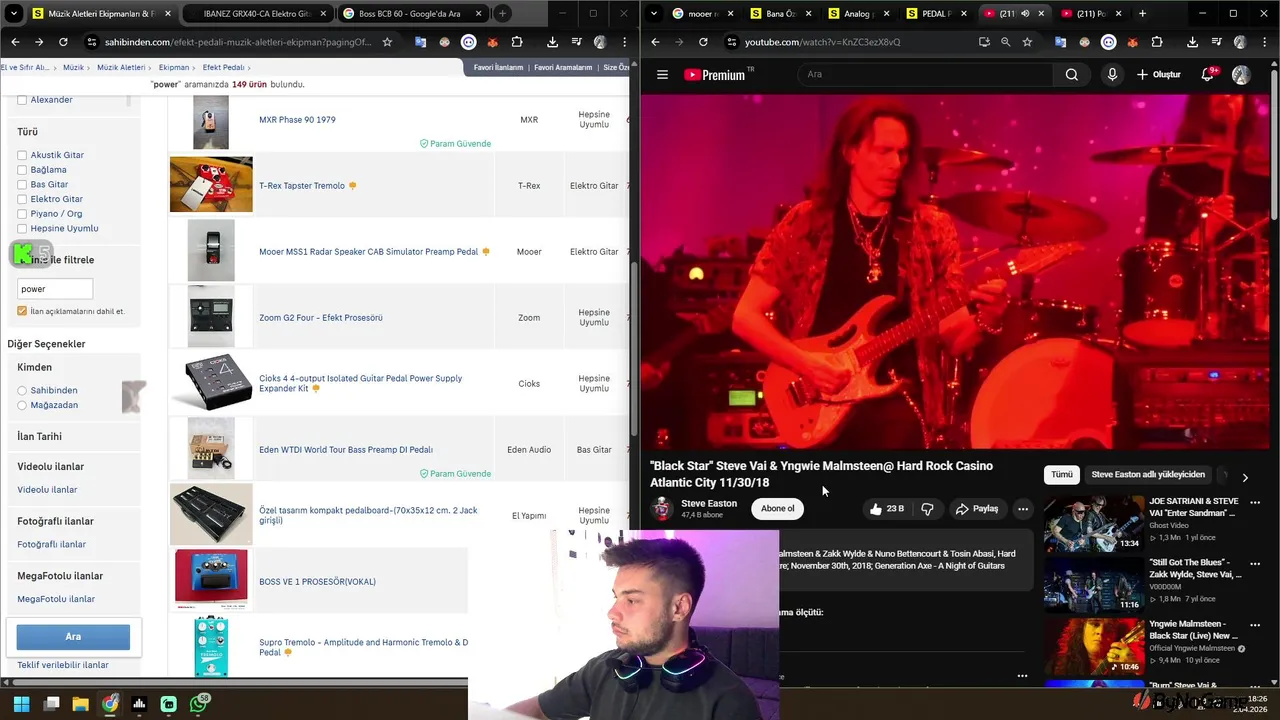
Task: Click Efekt Pedalı breadcrumb
Action: 223,67
